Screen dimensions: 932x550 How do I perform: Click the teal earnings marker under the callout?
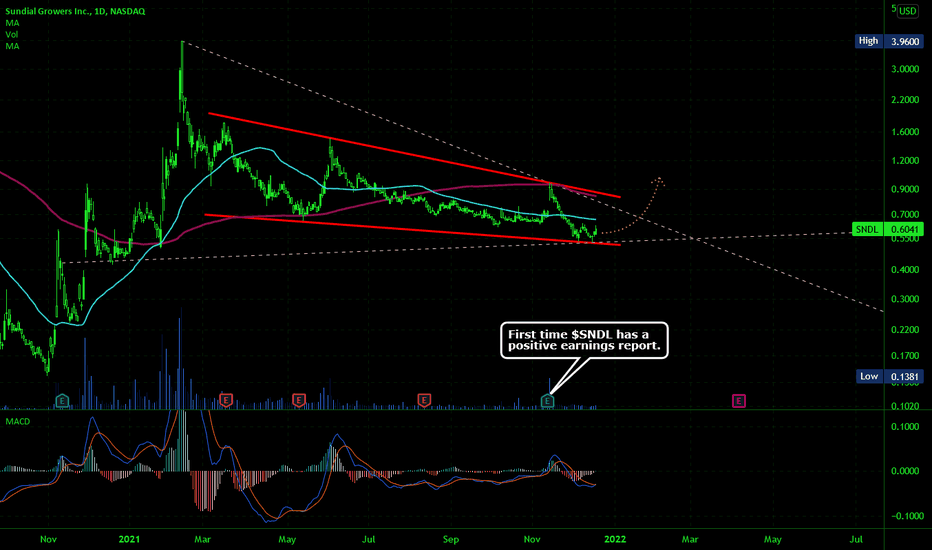point(547,401)
